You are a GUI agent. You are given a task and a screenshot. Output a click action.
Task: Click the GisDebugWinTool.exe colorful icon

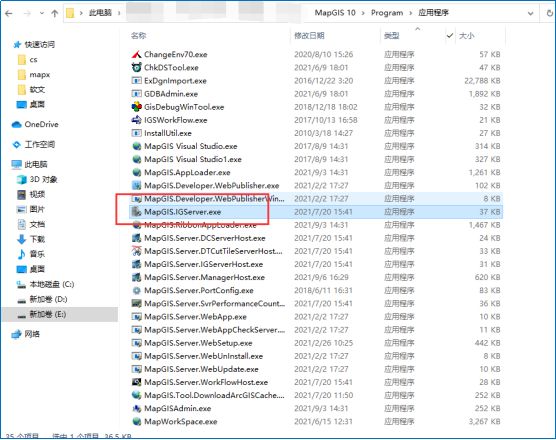pos(137,107)
